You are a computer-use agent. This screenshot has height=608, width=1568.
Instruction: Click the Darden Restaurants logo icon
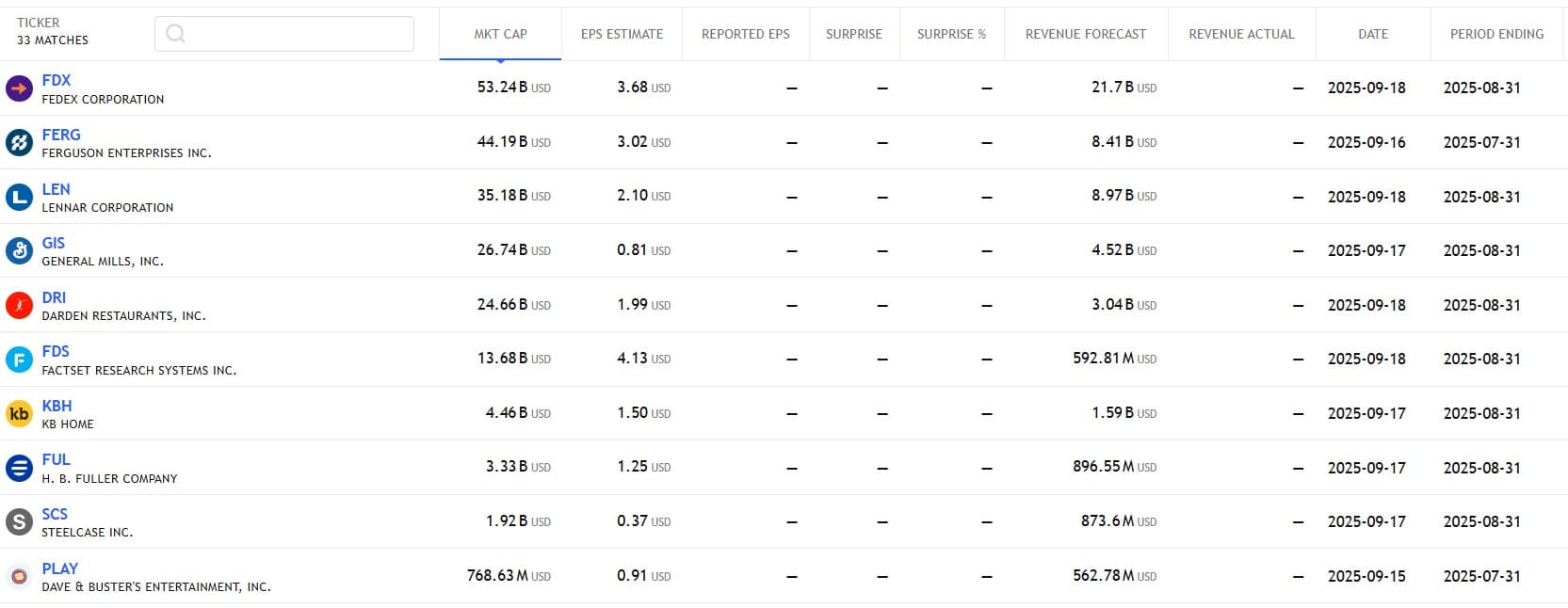[x=19, y=306]
